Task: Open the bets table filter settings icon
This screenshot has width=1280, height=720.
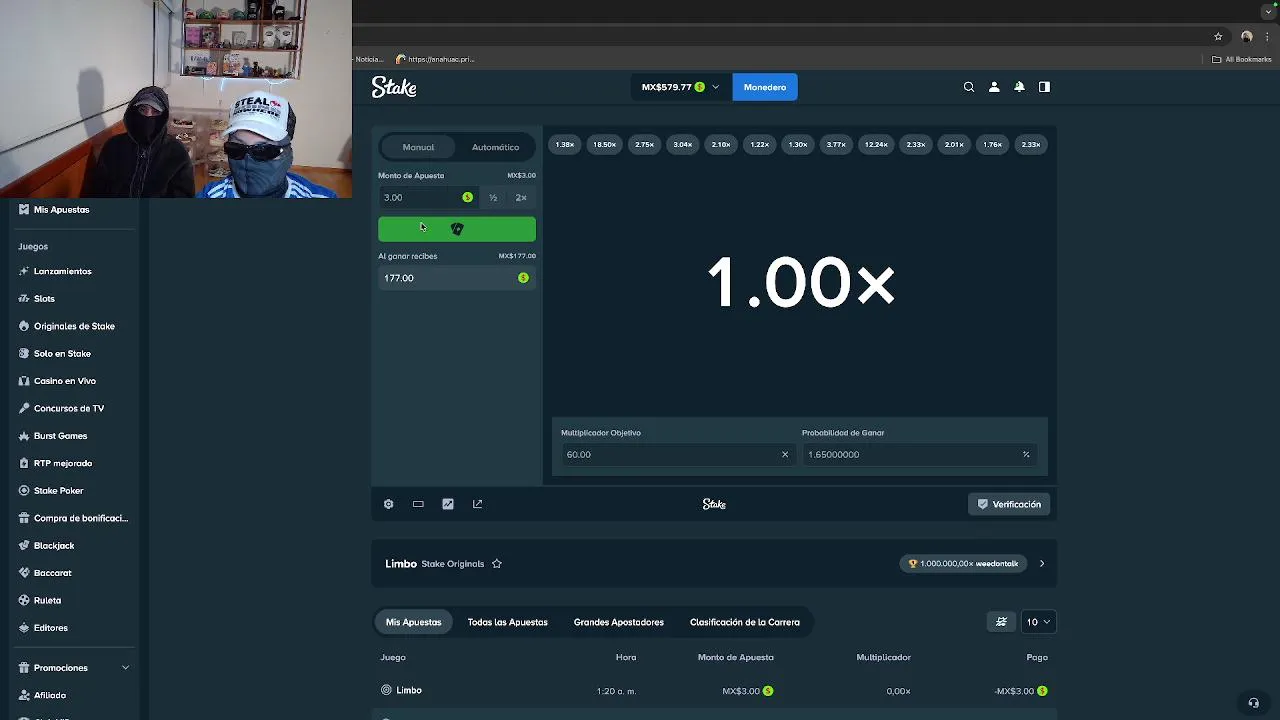Action: click(1001, 622)
